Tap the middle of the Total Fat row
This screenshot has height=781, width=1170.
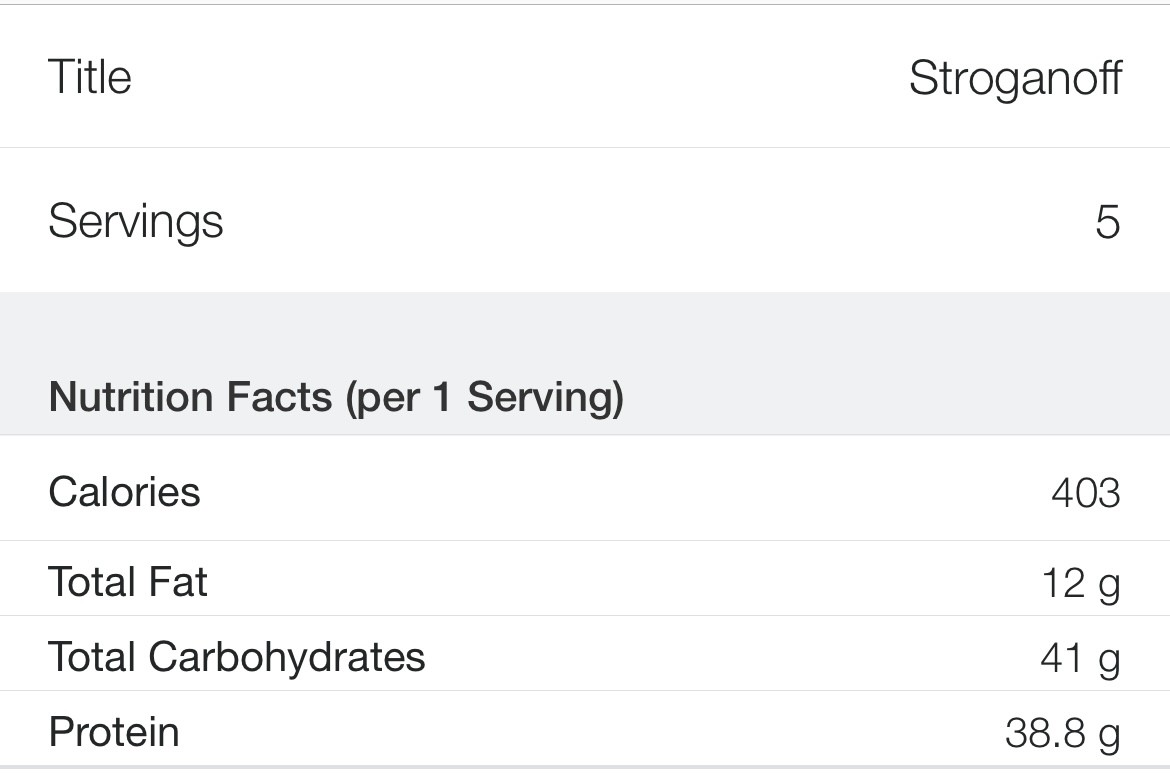click(585, 580)
